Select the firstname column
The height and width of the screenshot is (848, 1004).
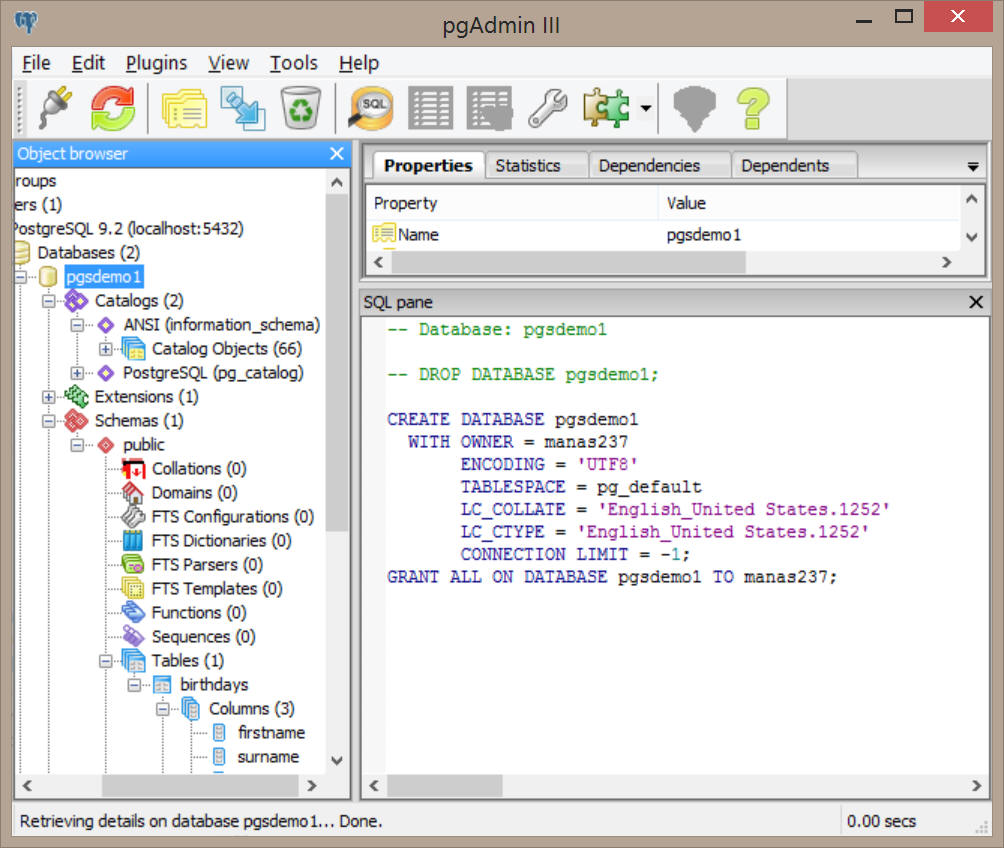271,733
